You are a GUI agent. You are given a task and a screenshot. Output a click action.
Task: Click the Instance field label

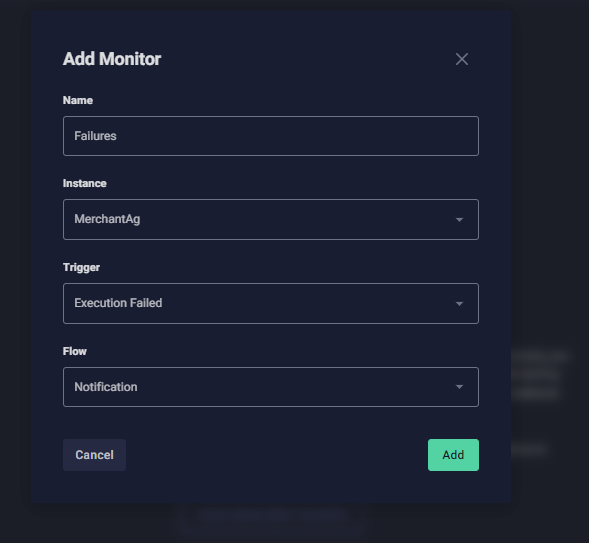(85, 183)
